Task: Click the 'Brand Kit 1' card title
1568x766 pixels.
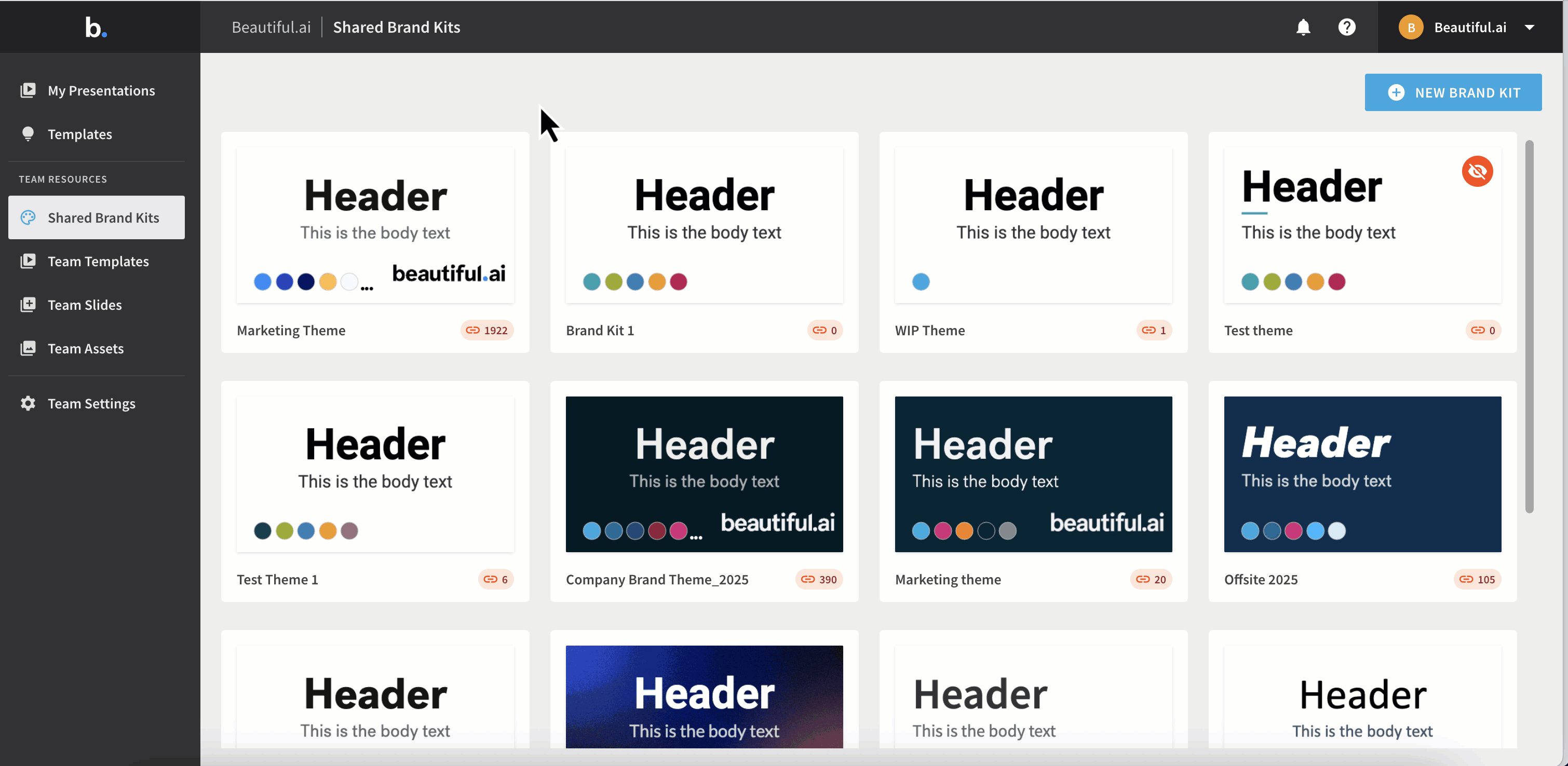Action: tap(600, 331)
